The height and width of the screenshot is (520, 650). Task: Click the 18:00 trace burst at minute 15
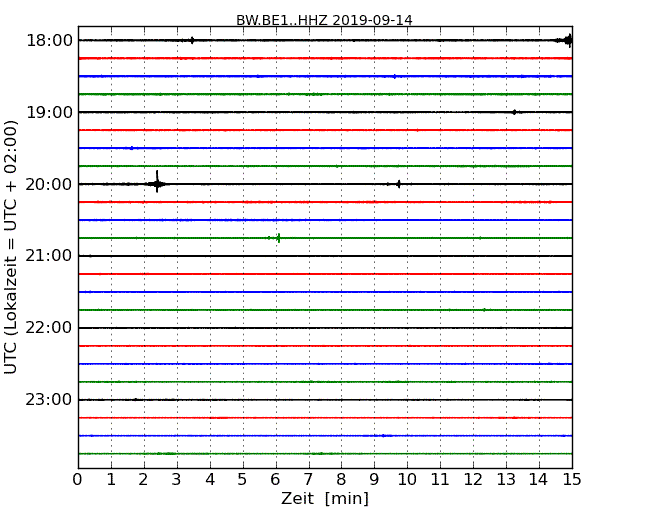click(x=567, y=41)
